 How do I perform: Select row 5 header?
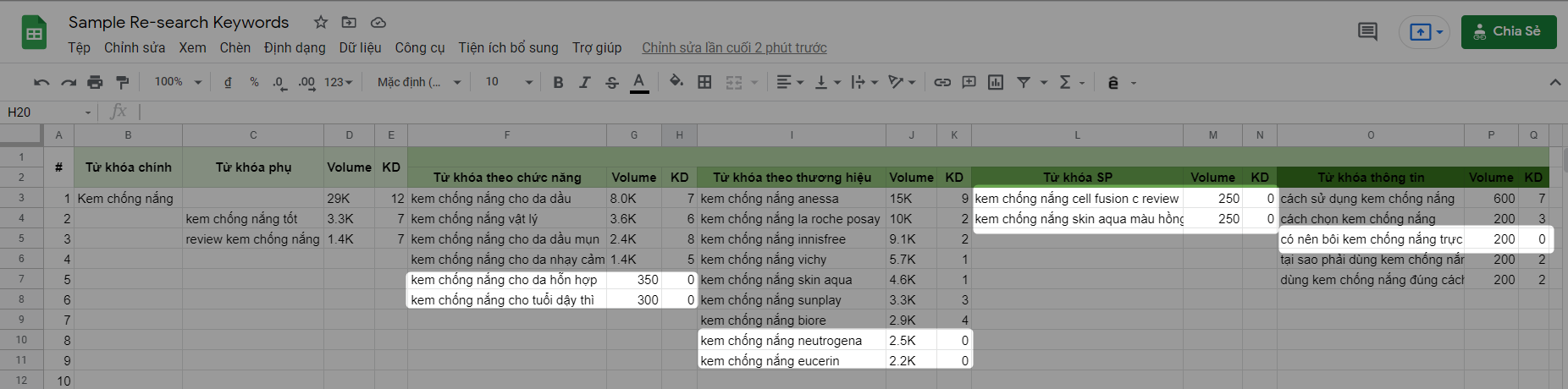coord(21,238)
